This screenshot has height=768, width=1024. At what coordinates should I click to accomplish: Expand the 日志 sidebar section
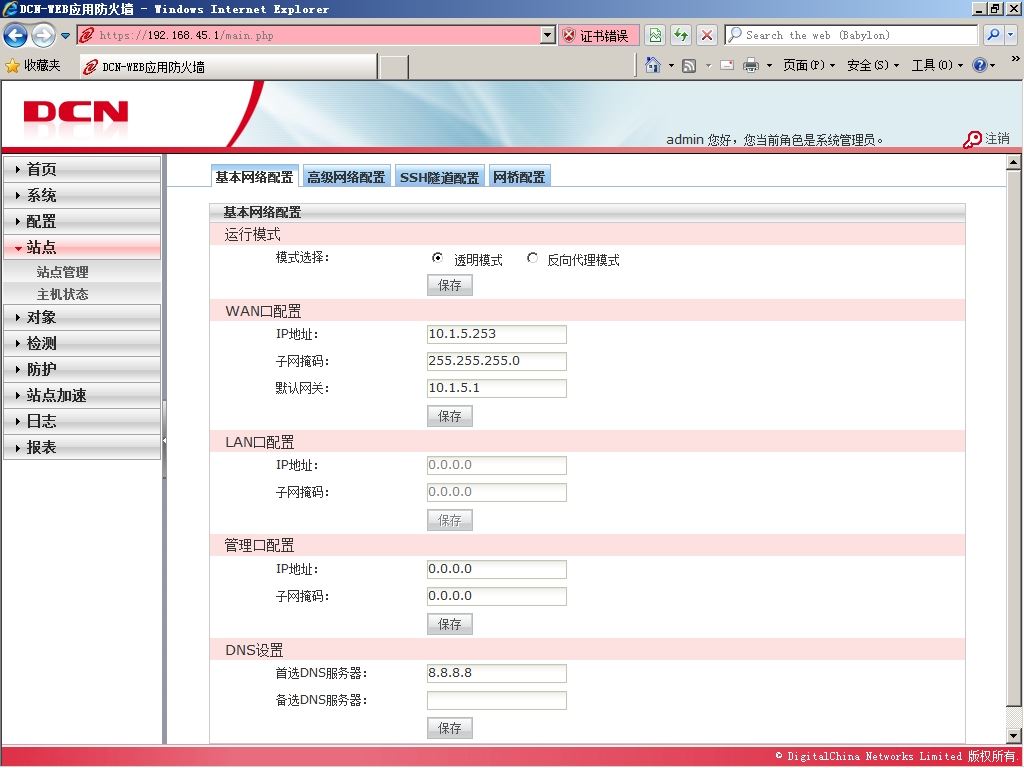(82, 421)
